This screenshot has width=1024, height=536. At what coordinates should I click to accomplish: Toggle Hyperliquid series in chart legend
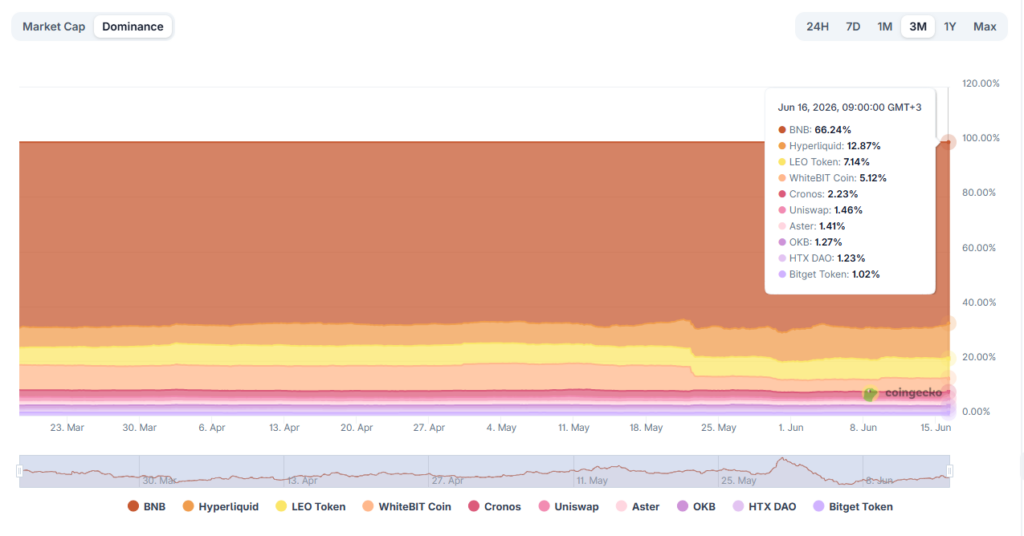click(x=221, y=507)
